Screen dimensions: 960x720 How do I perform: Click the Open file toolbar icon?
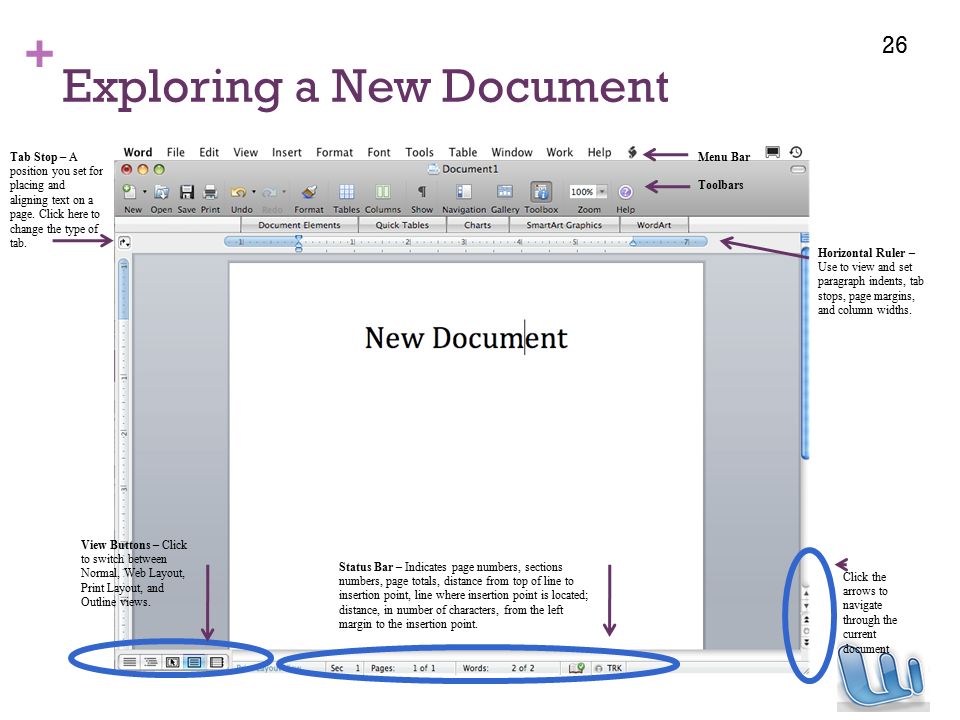tap(161, 192)
